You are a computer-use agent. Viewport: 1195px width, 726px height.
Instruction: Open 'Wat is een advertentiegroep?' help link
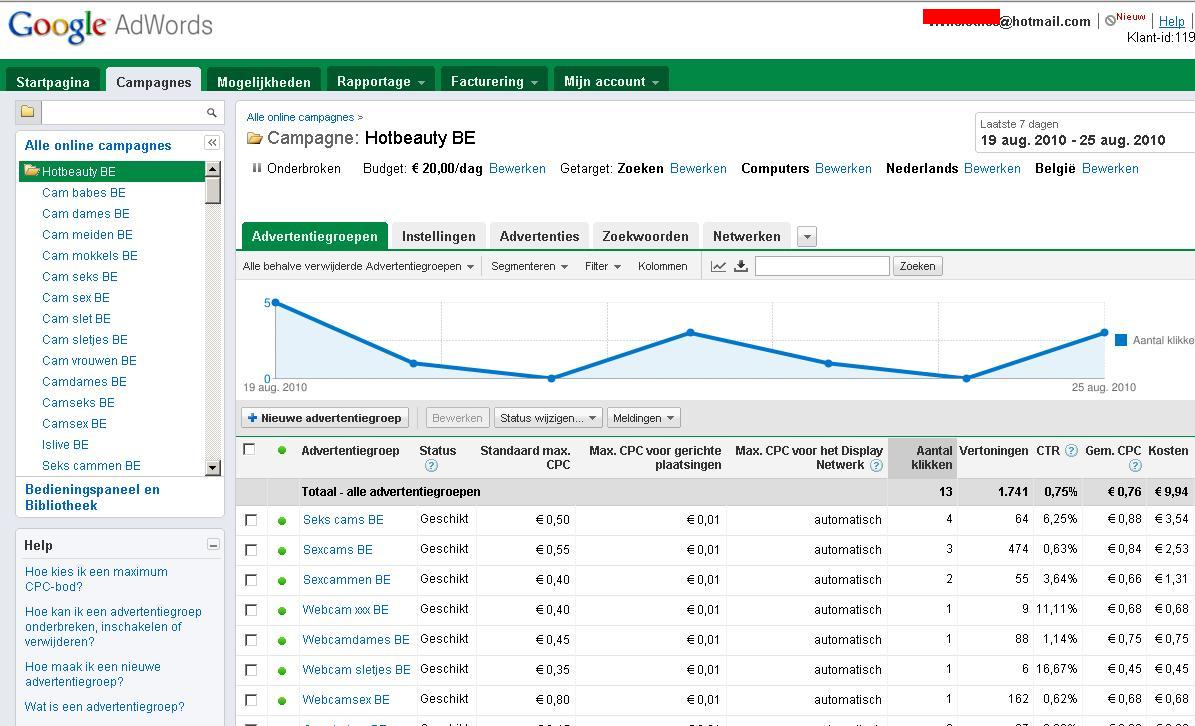pos(104,707)
